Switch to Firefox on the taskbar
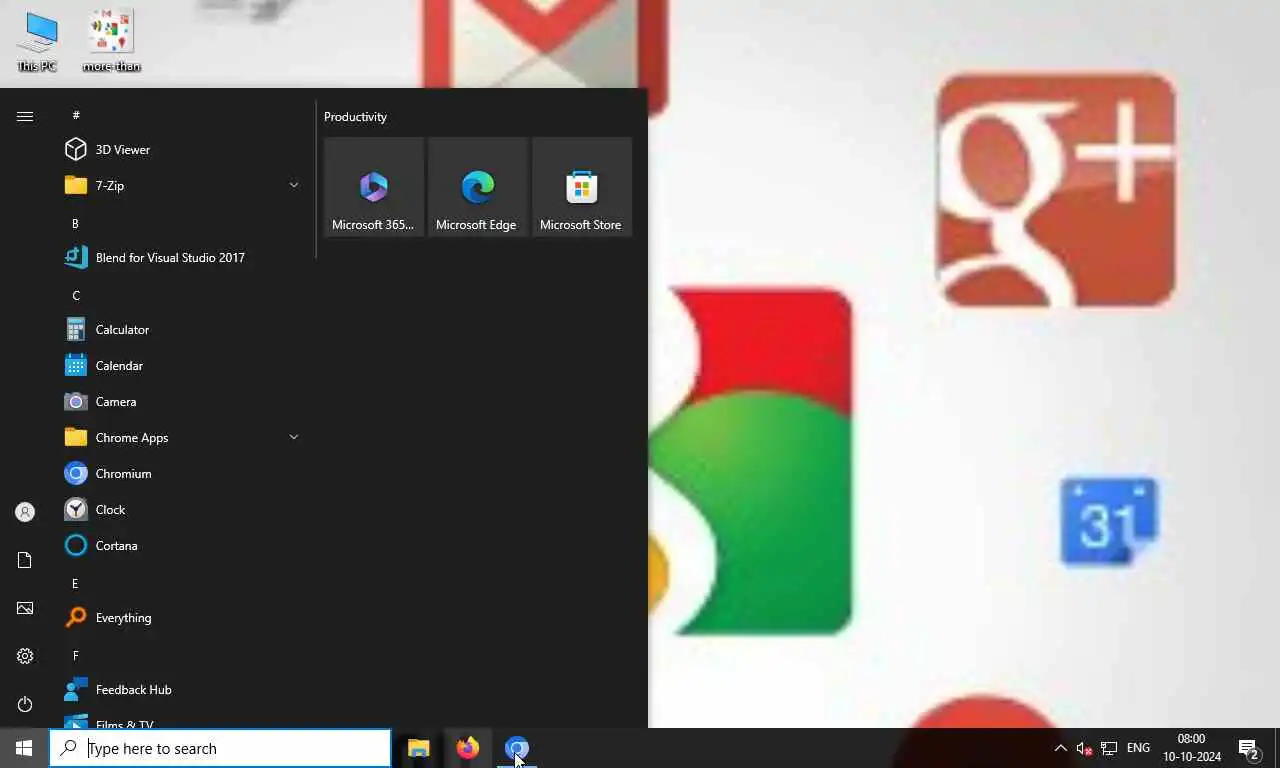The image size is (1280, 768). coord(467,748)
